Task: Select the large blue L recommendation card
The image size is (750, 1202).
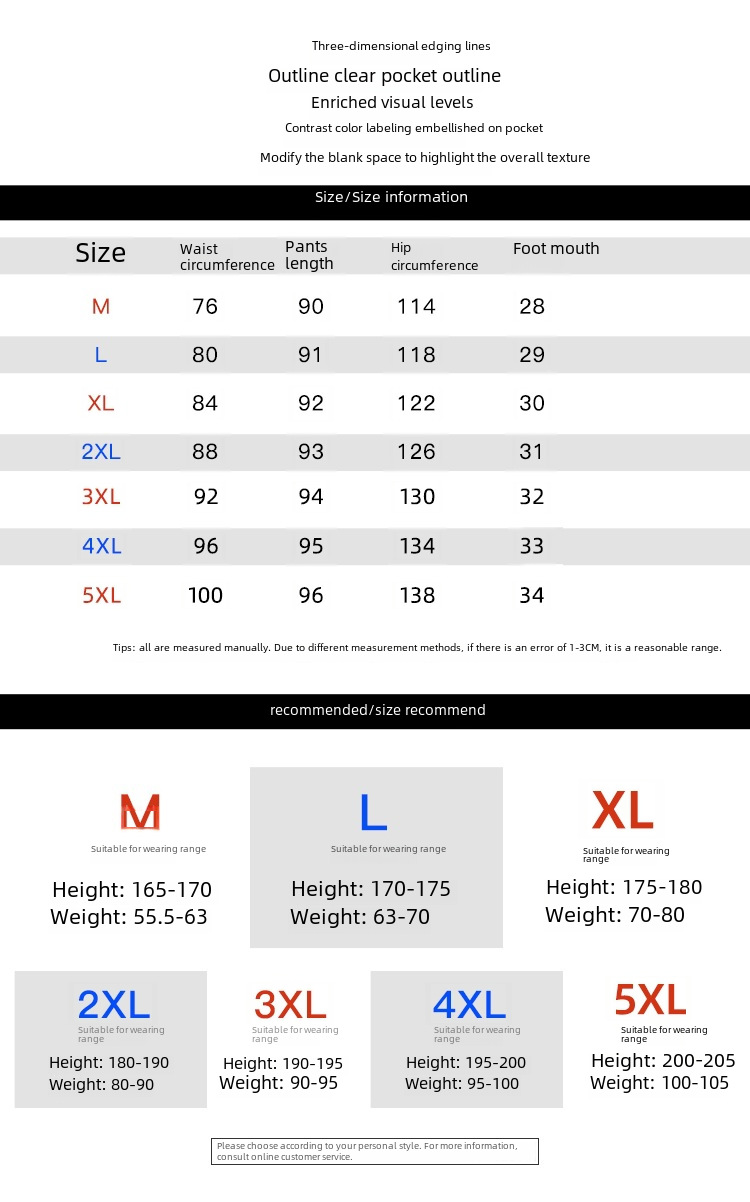Action: pos(376,857)
